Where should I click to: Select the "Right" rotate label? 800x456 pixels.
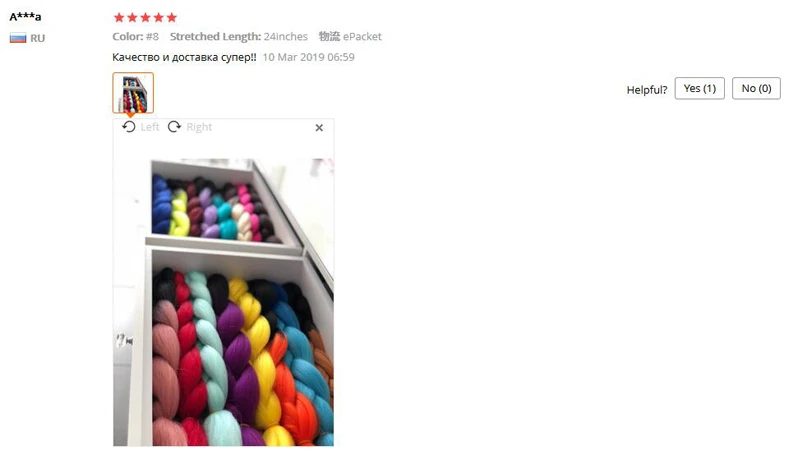[199, 127]
